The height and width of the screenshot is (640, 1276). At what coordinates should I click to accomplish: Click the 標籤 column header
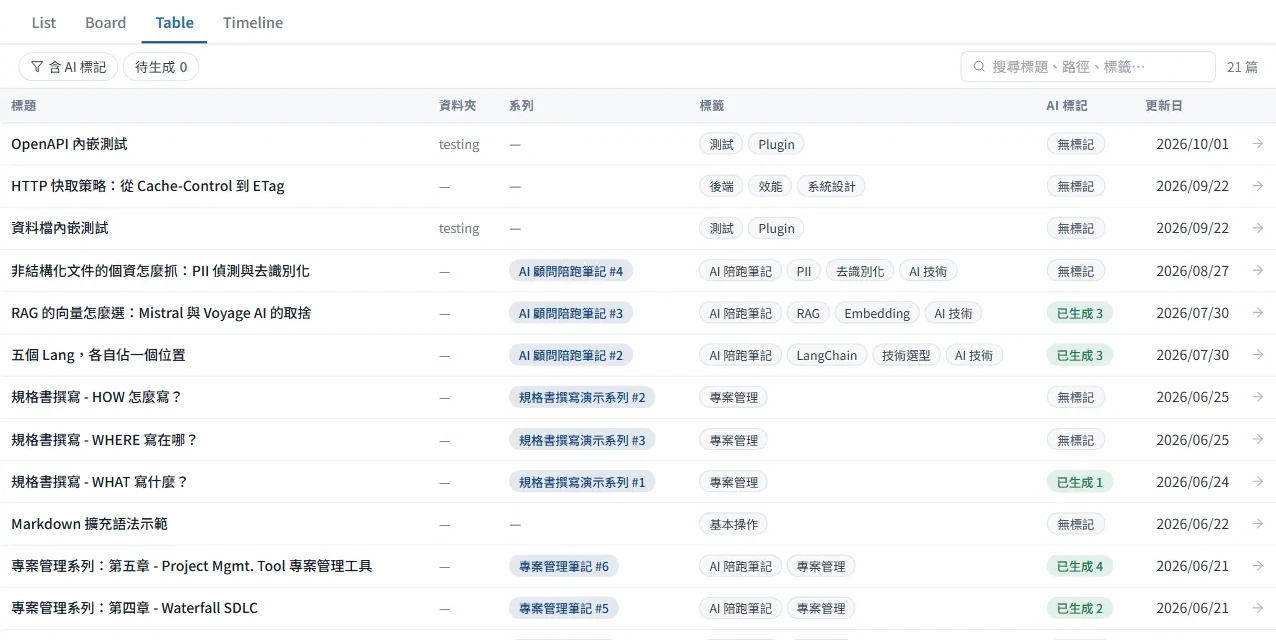pos(712,105)
